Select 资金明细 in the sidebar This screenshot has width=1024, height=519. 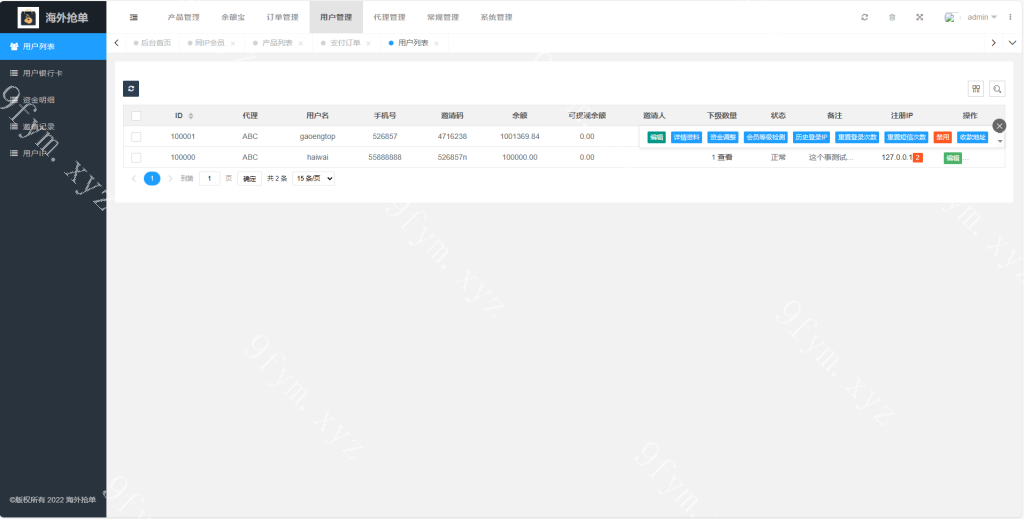pos(53,100)
